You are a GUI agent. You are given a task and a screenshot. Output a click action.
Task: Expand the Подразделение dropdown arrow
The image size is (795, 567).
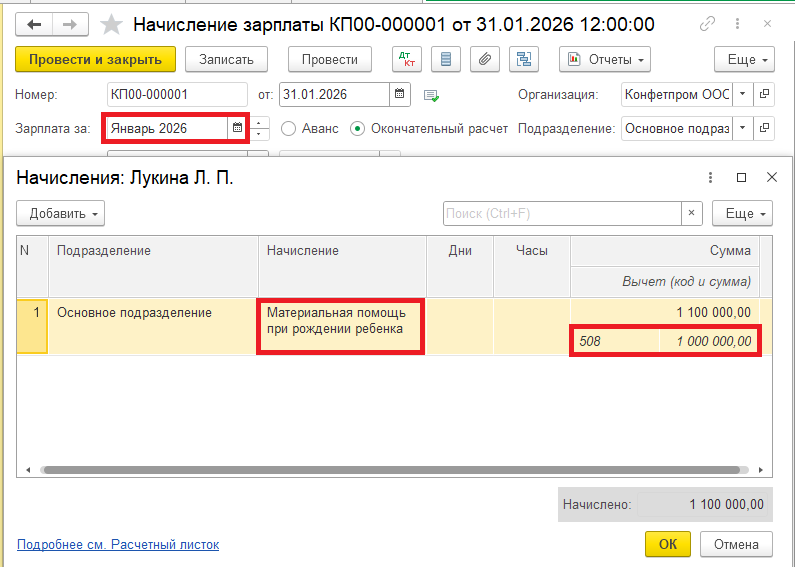[x=743, y=128]
